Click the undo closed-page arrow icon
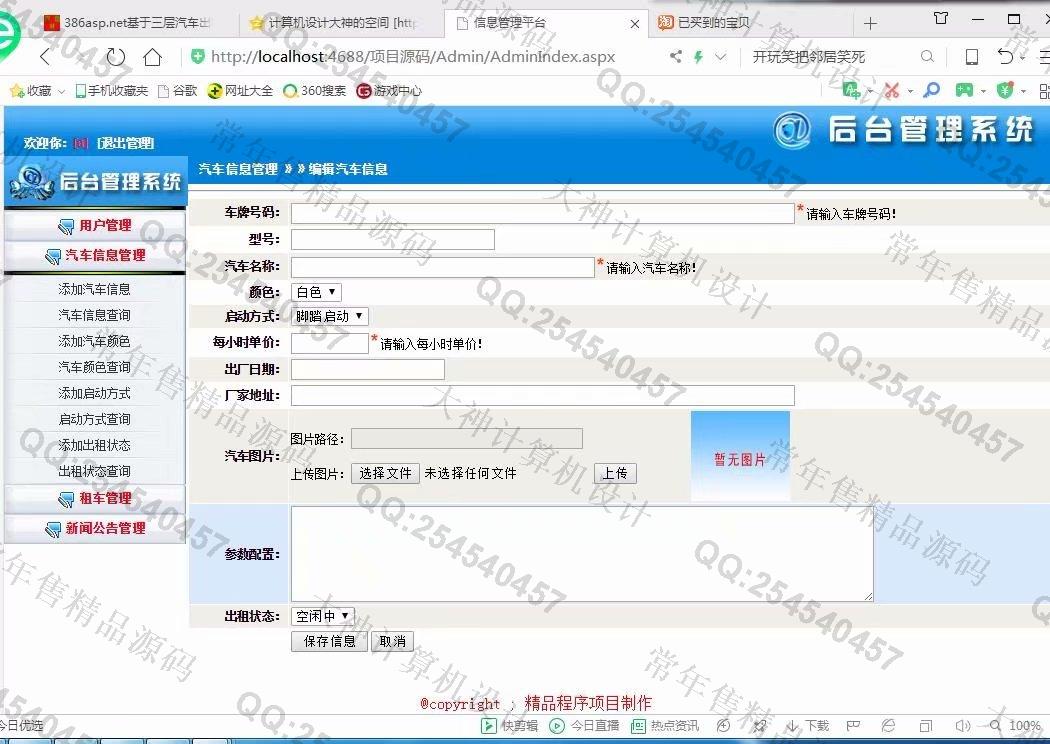This screenshot has width=1050, height=744. pyautogui.click(x=1004, y=57)
